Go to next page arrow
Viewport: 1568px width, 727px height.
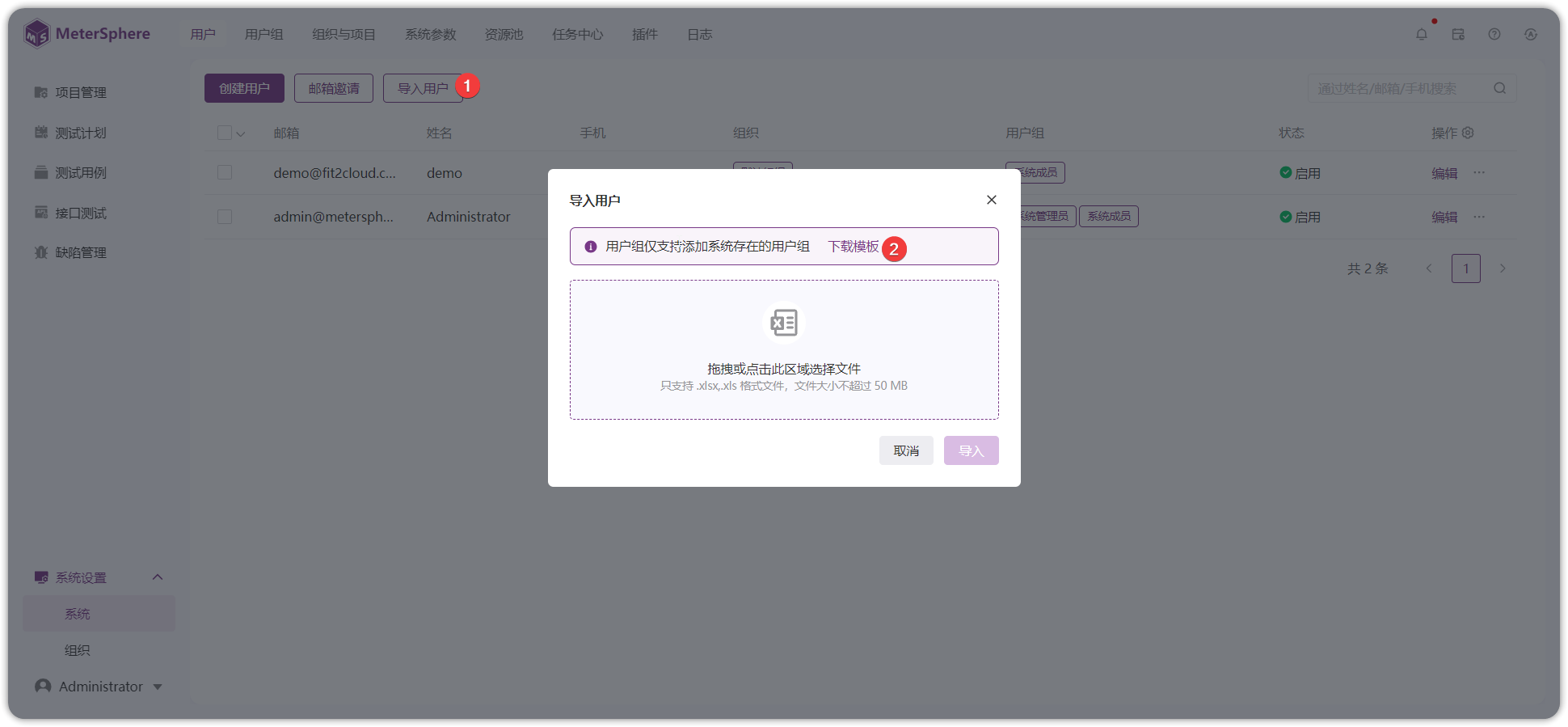point(1503,268)
